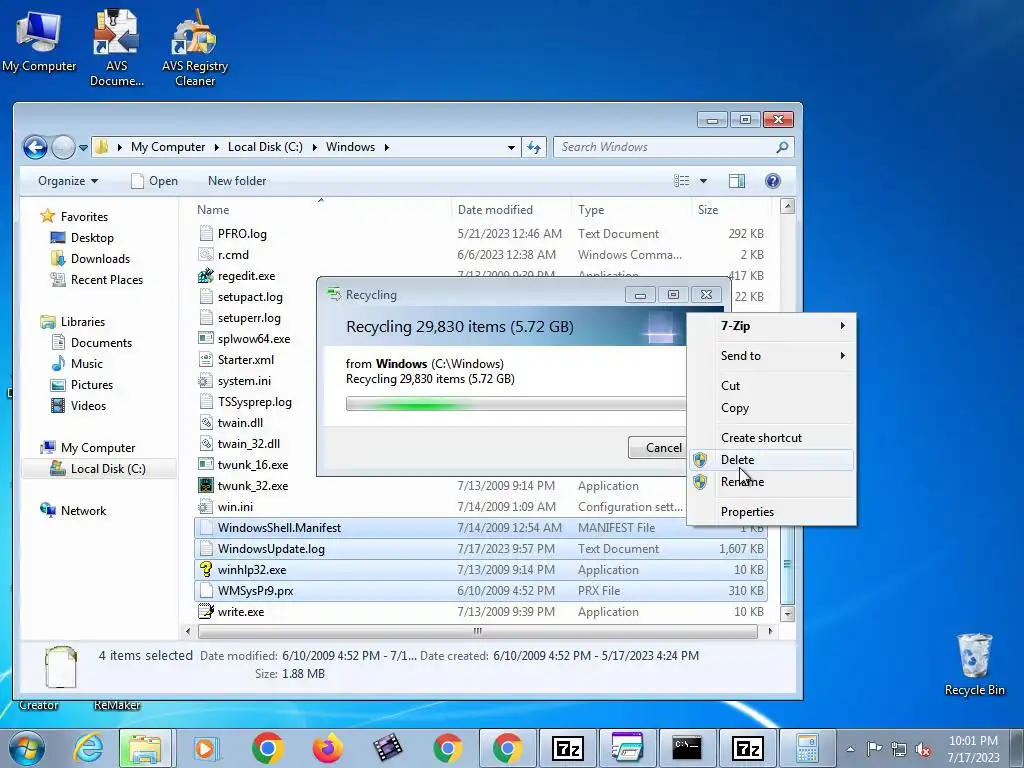Expand My Computer breadcrumb arrow
Viewport: 1024px width, 768px height.
click(217, 147)
